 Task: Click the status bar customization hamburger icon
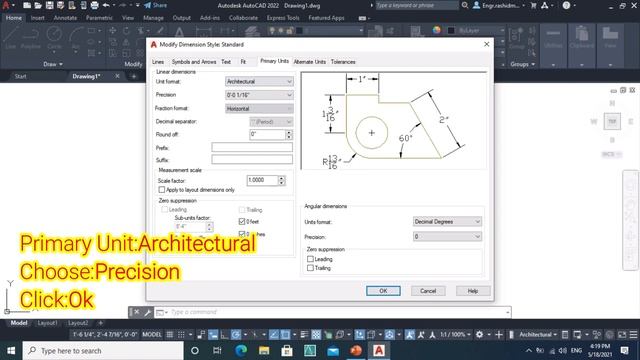coord(633,335)
